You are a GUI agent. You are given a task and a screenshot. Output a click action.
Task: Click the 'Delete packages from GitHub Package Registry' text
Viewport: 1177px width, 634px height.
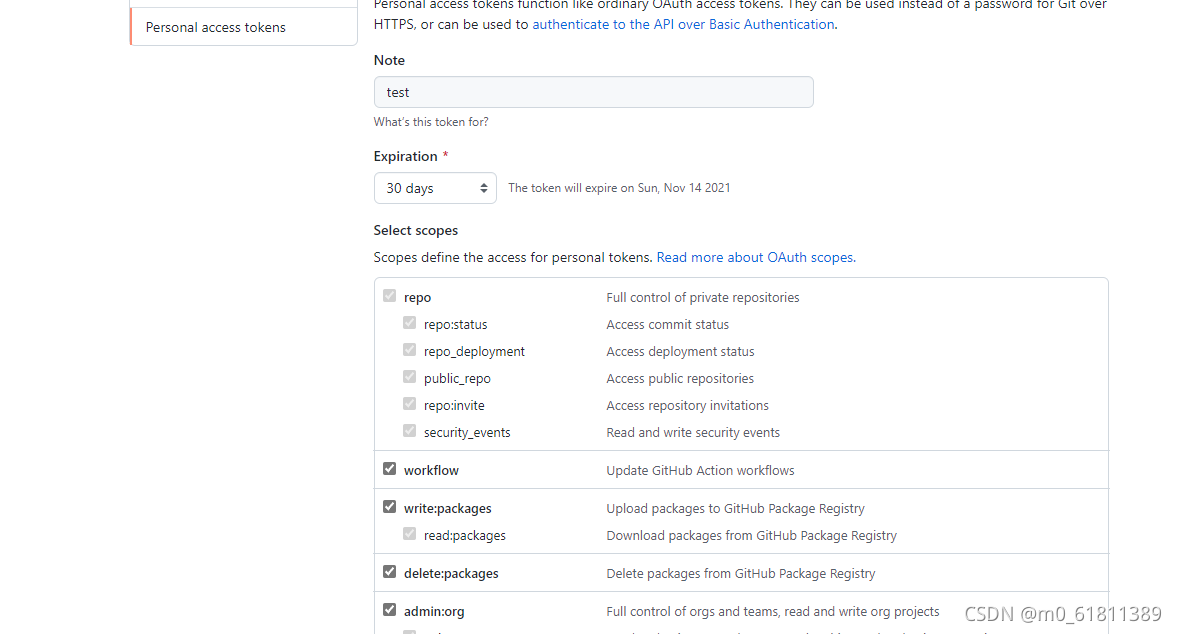[741, 573]
